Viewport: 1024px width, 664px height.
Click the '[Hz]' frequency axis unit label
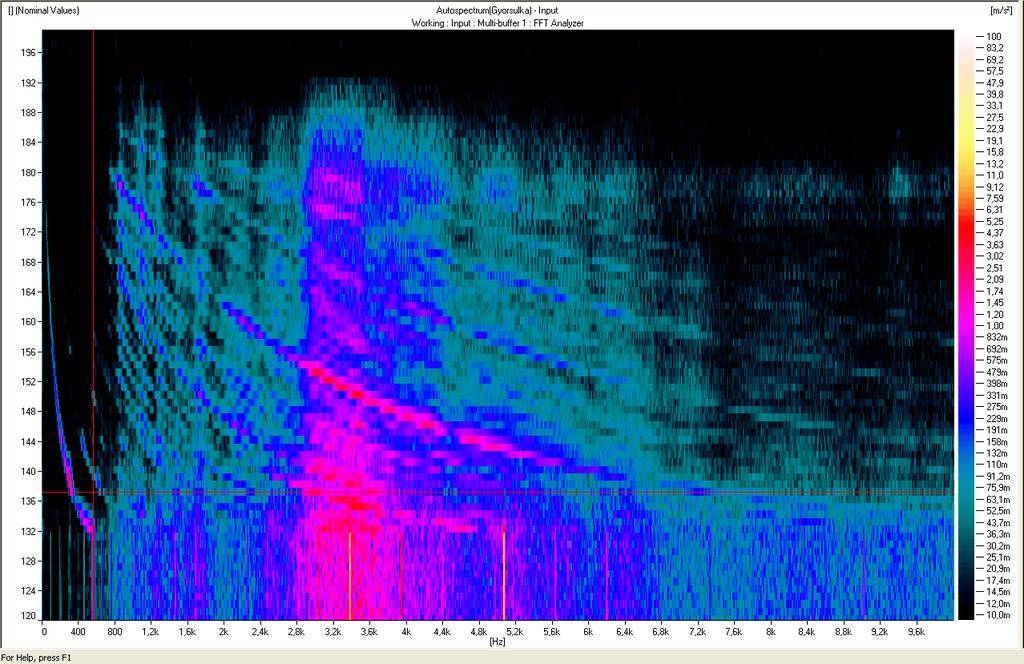497,642
